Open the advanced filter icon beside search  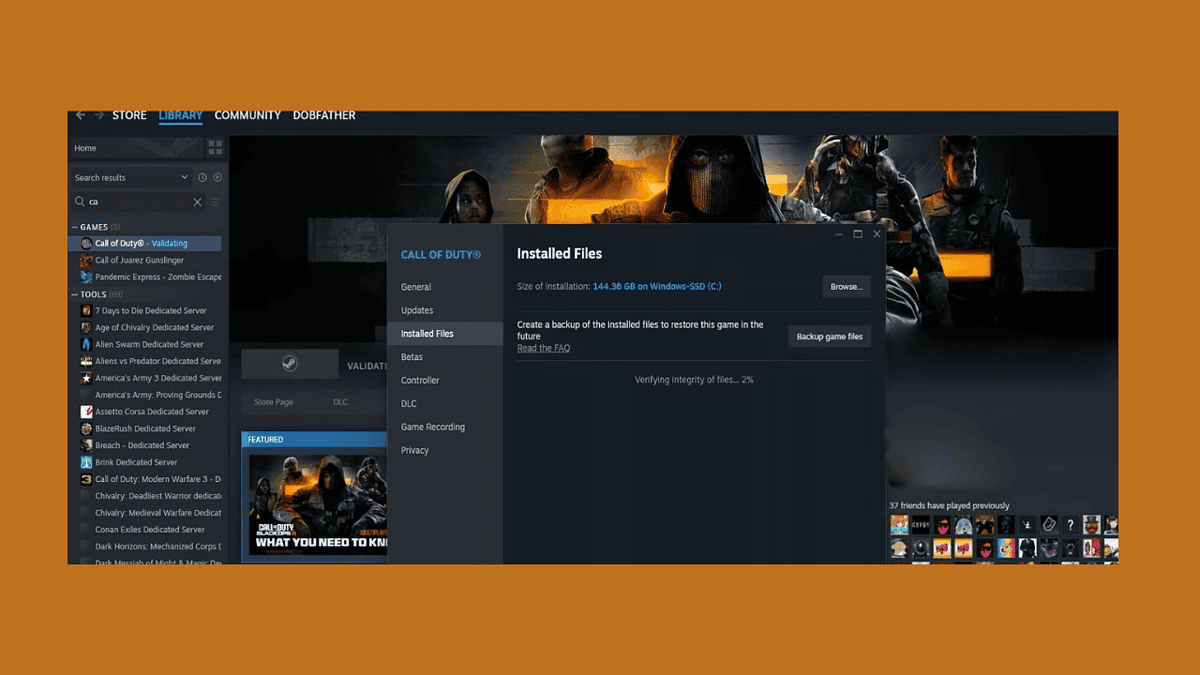(x=213, y=203)
